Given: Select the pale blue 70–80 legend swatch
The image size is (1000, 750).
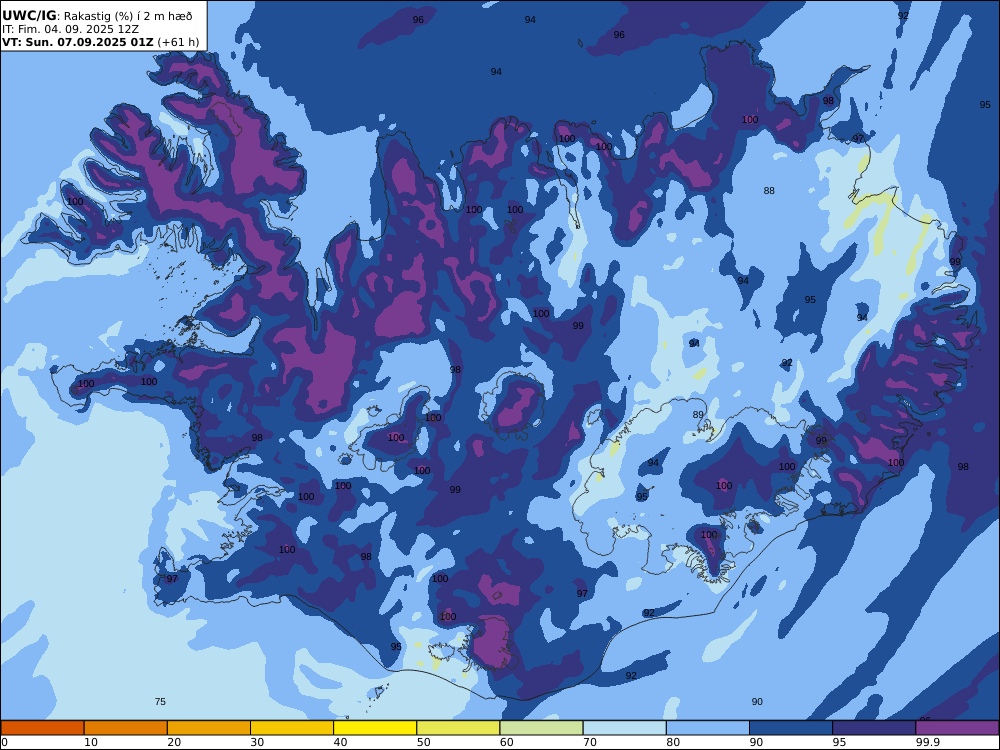Looking at the screenshot, I should click(624, 728).
